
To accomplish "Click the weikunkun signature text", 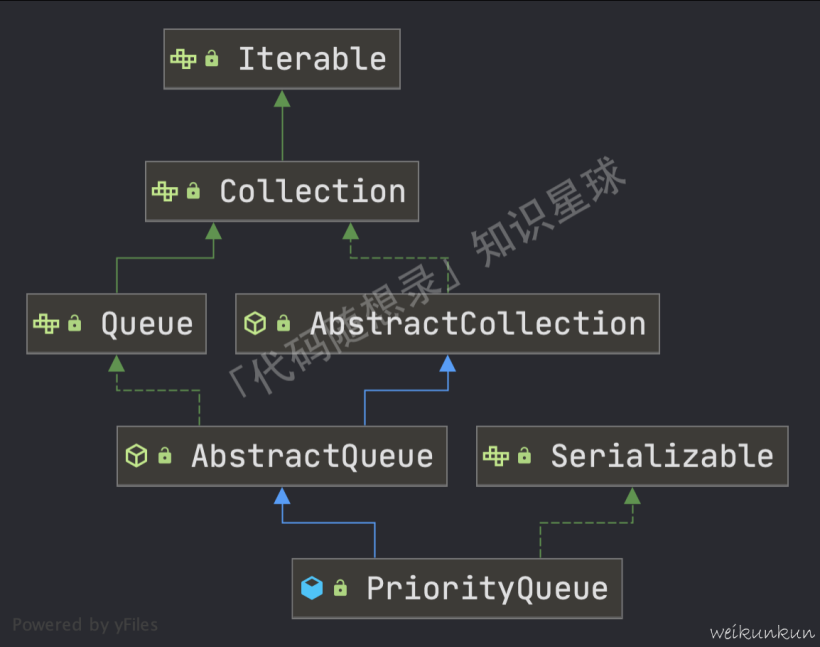I will pos(762,632).
